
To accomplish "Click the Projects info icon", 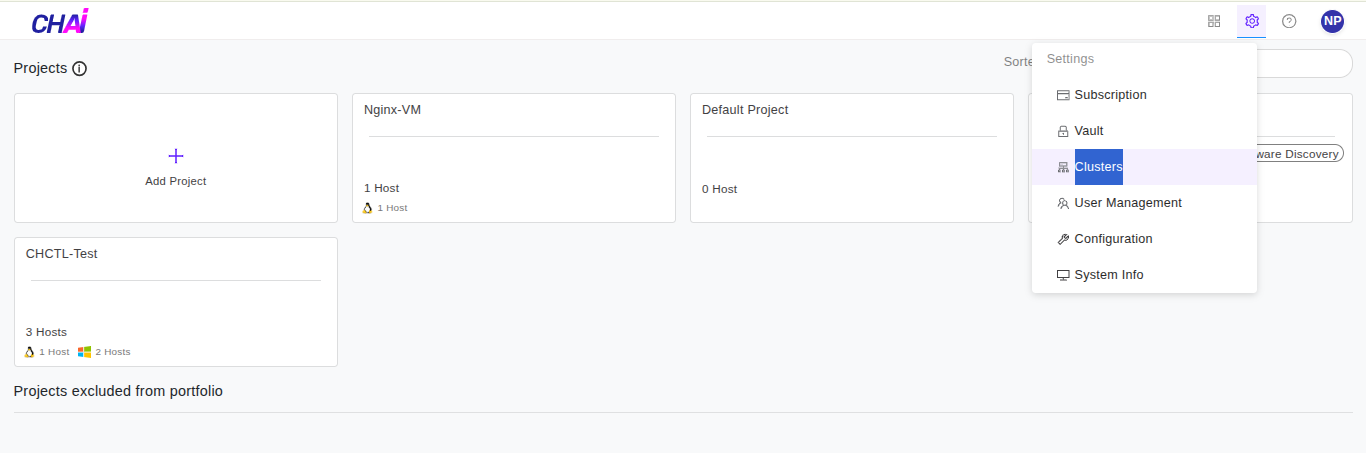I will click(80, 69).
